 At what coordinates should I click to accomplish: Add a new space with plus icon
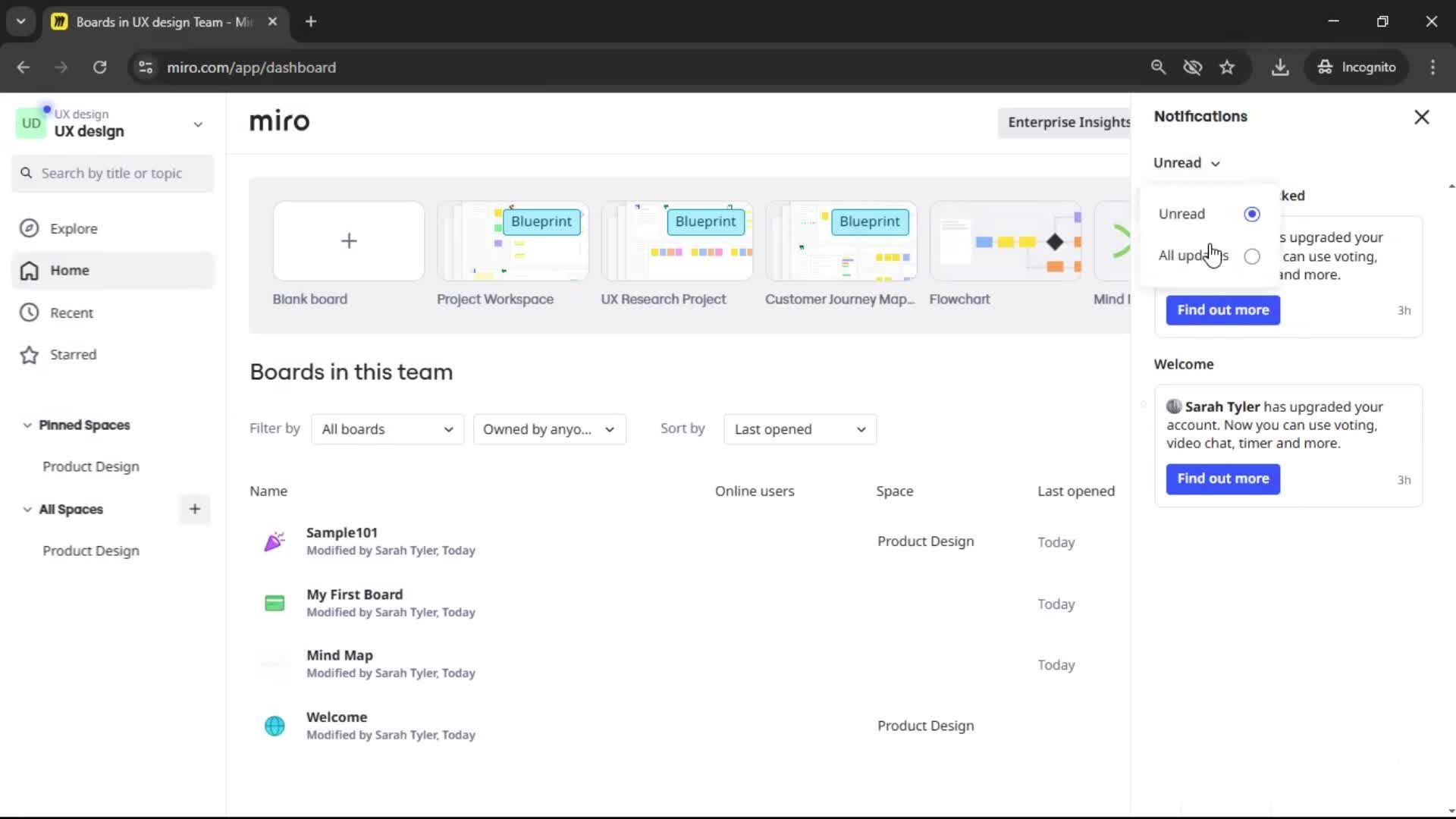(x=195, y=509)
